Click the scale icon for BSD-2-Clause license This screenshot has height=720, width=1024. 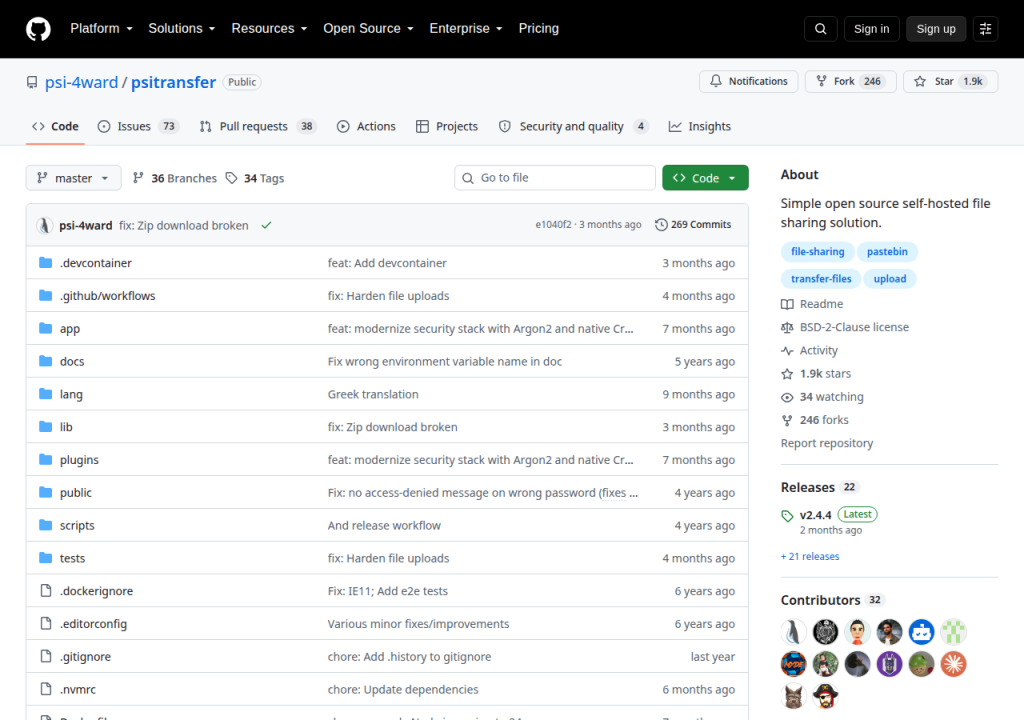[787, 327]
